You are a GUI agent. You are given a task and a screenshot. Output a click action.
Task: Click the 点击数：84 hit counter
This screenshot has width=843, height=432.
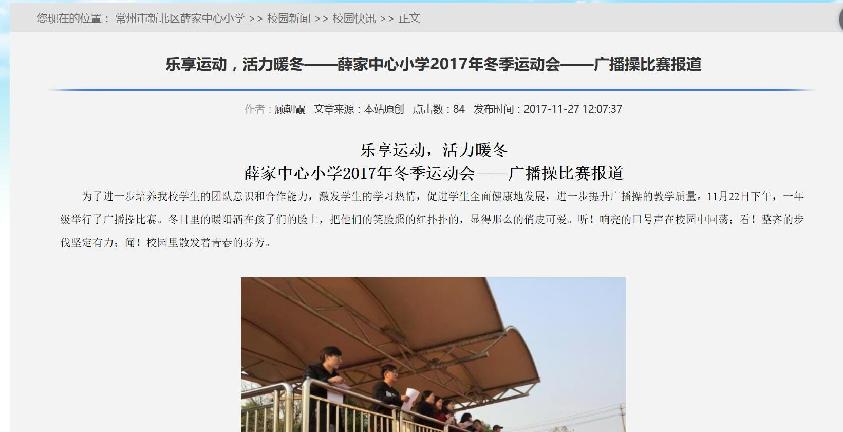[x=439, y=109]
